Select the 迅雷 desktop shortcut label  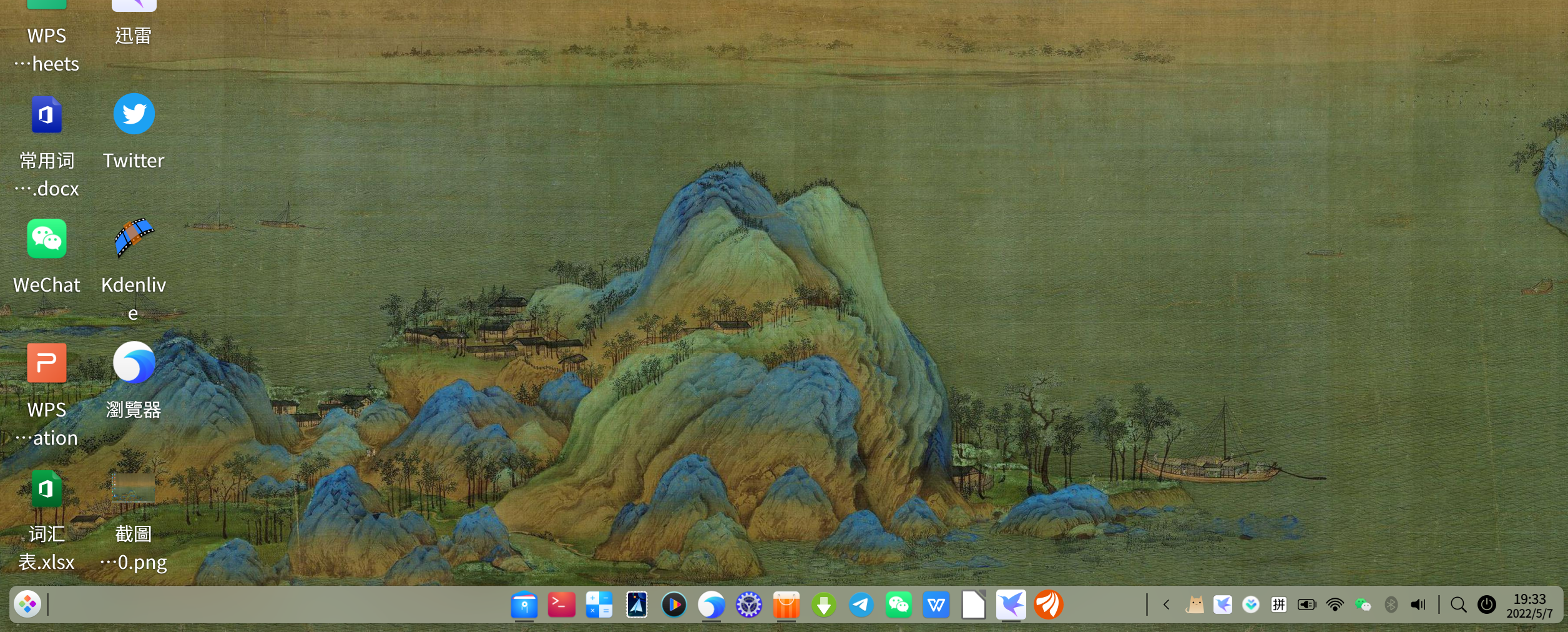(x=134, y=36)
